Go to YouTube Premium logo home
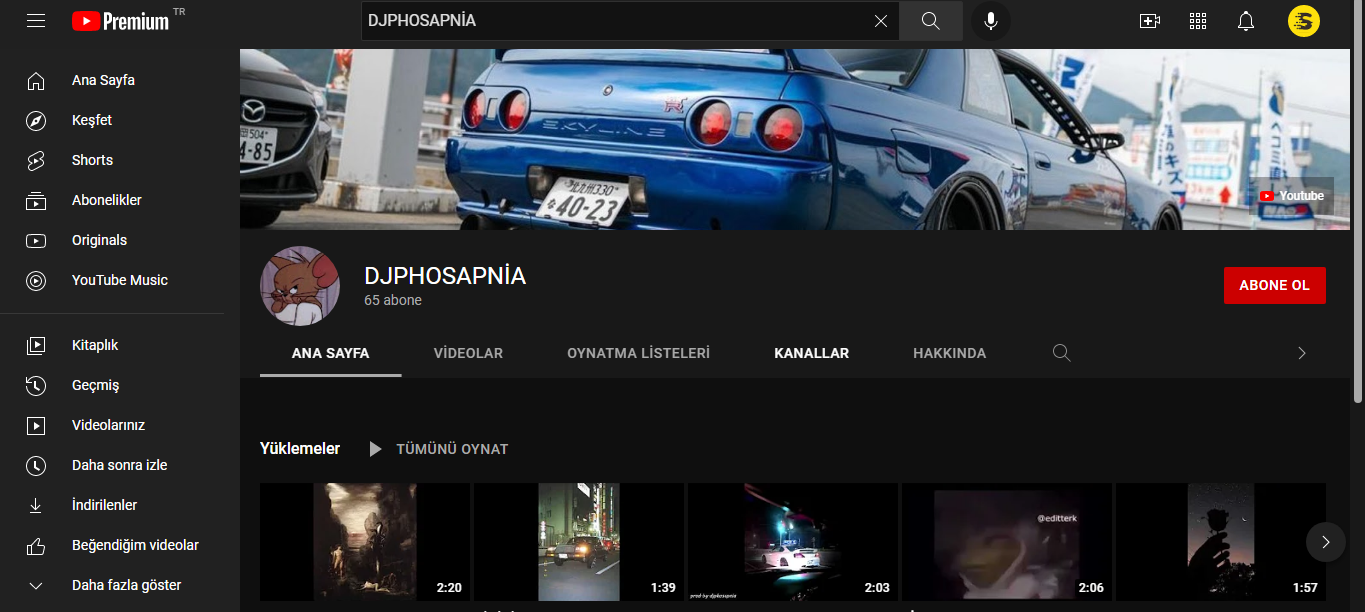 pyautogui.click(x=122, y=21)
